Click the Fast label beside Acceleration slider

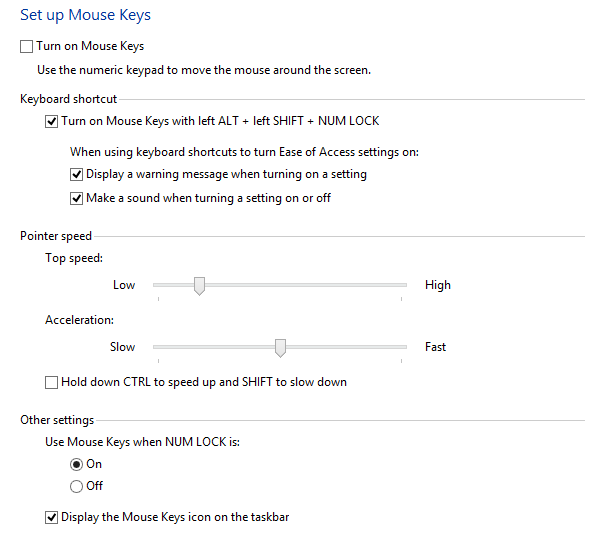coord(435,347)
